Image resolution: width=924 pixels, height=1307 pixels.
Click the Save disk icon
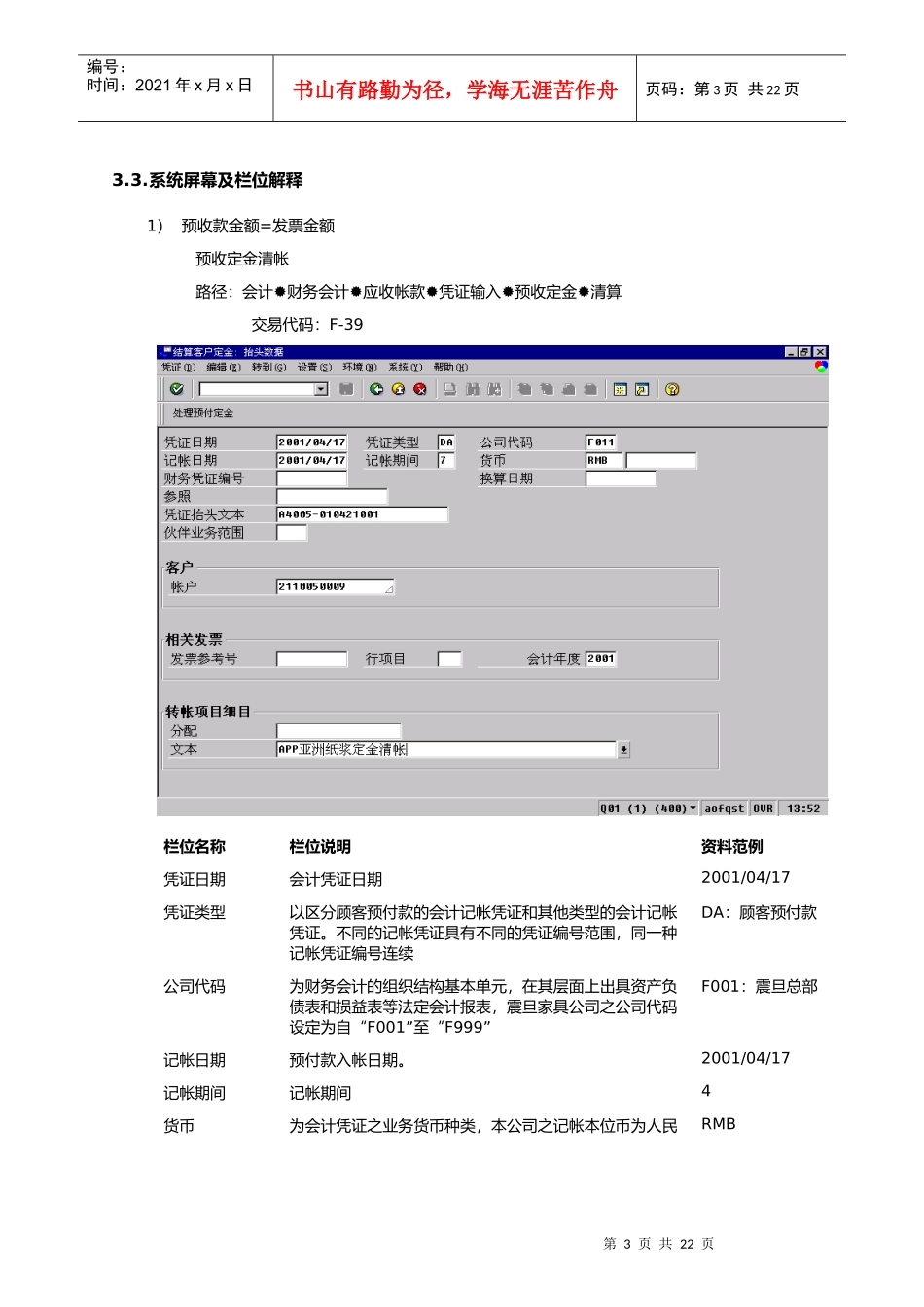(346, 389)
